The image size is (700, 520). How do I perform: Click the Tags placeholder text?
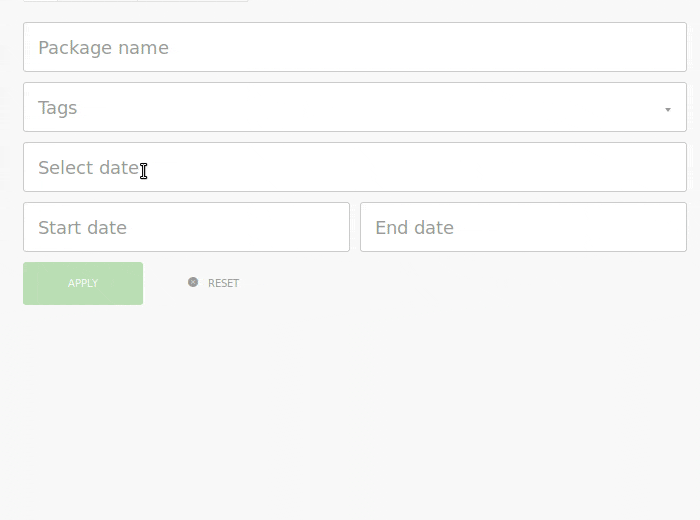click(58, 108)
